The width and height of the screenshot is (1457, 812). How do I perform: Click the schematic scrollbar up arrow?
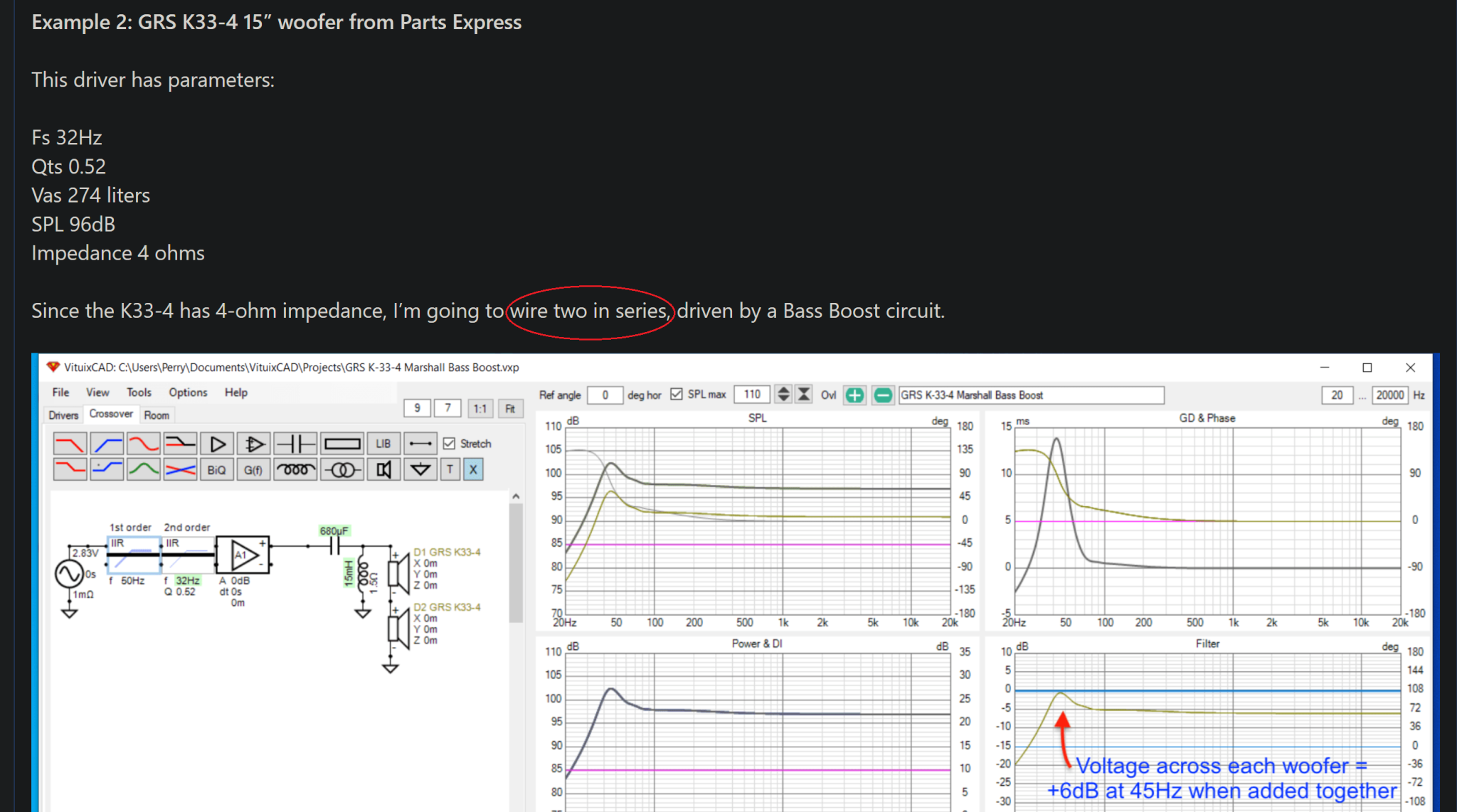pyautogui.click(x=516, y=496)
